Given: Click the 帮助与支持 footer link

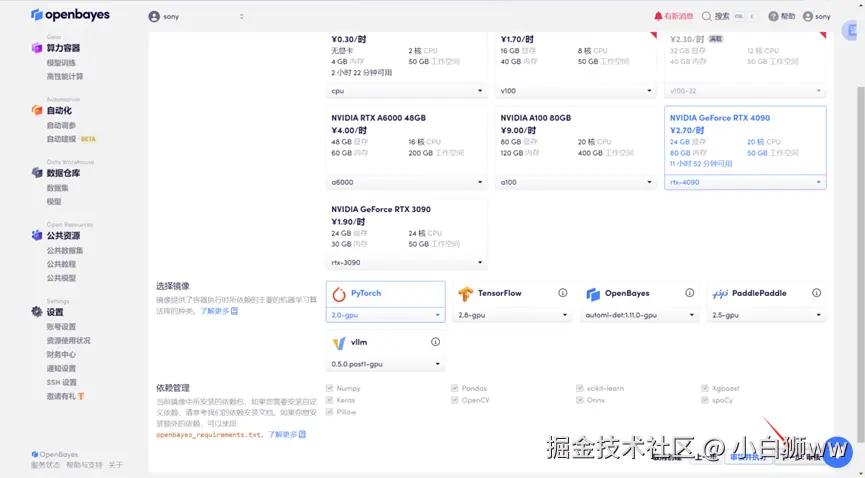Looking at the screenshot, I should 84,465.
